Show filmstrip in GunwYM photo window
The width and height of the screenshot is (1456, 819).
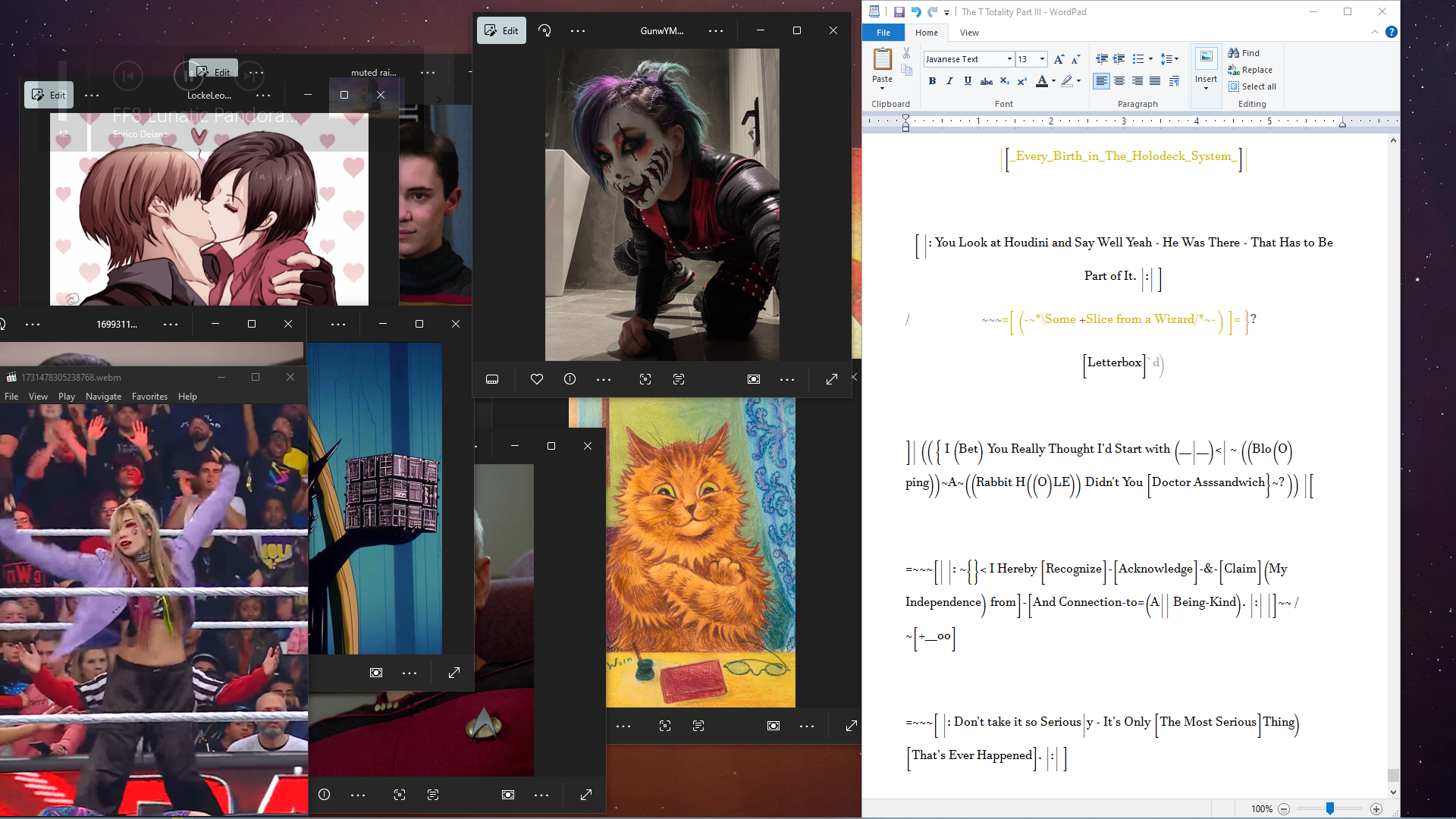point(492,379)
